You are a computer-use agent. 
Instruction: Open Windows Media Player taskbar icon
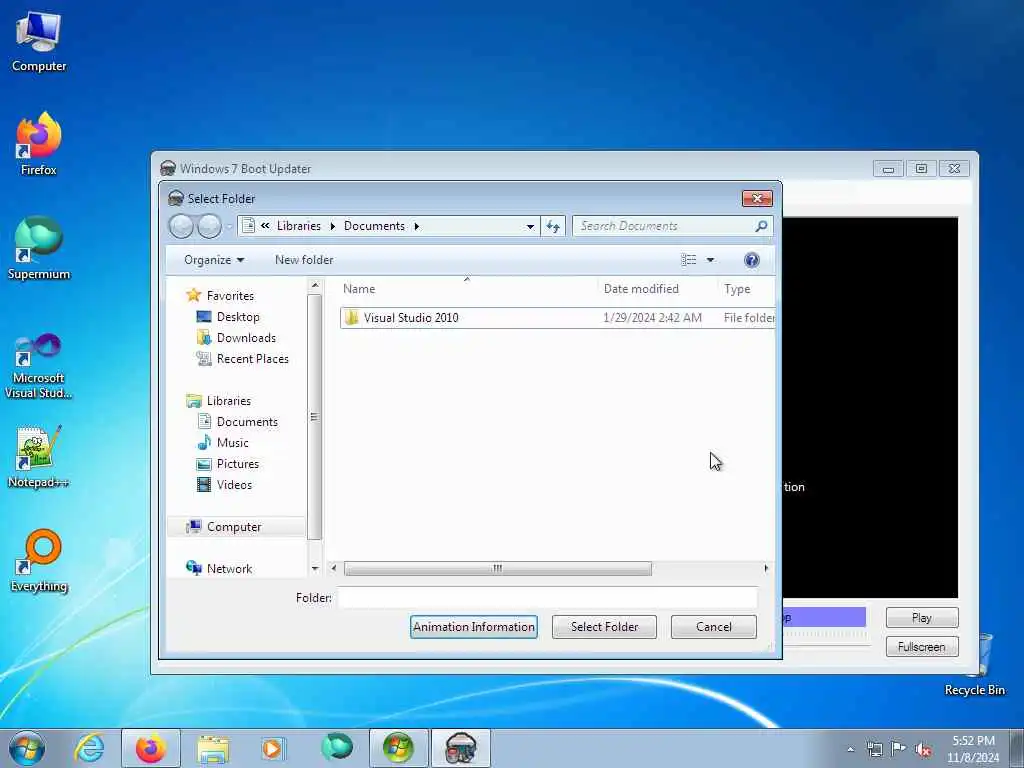[272, 748]
